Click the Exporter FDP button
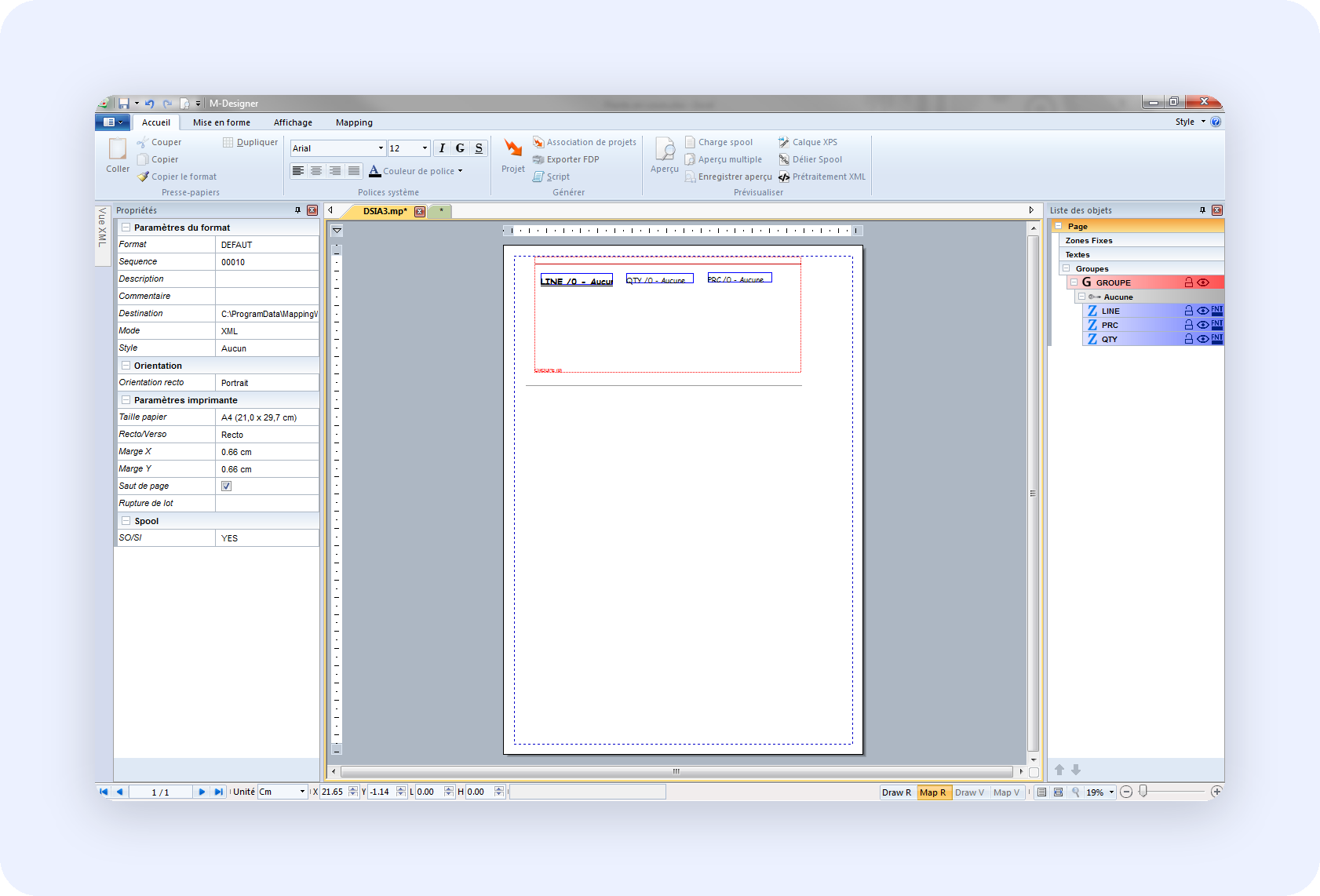This screenshot has width=1320, height=896. coord(566,159)
